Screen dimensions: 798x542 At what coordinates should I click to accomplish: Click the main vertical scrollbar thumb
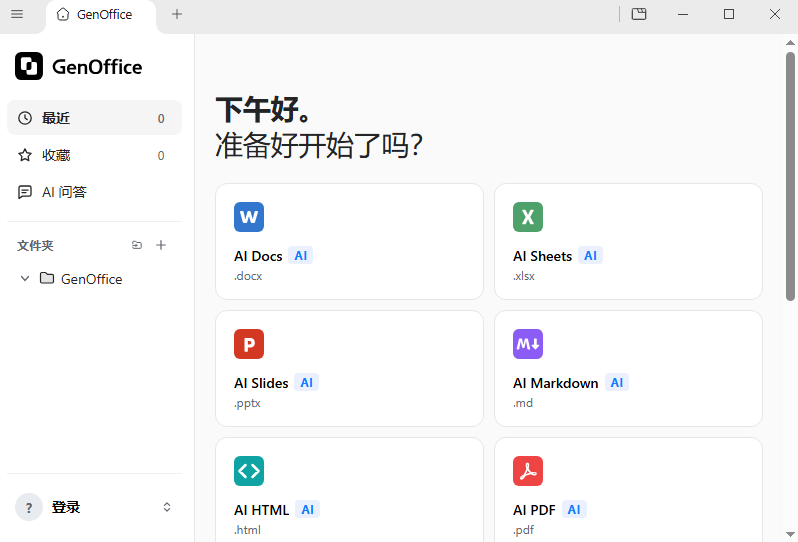(790, 176)
